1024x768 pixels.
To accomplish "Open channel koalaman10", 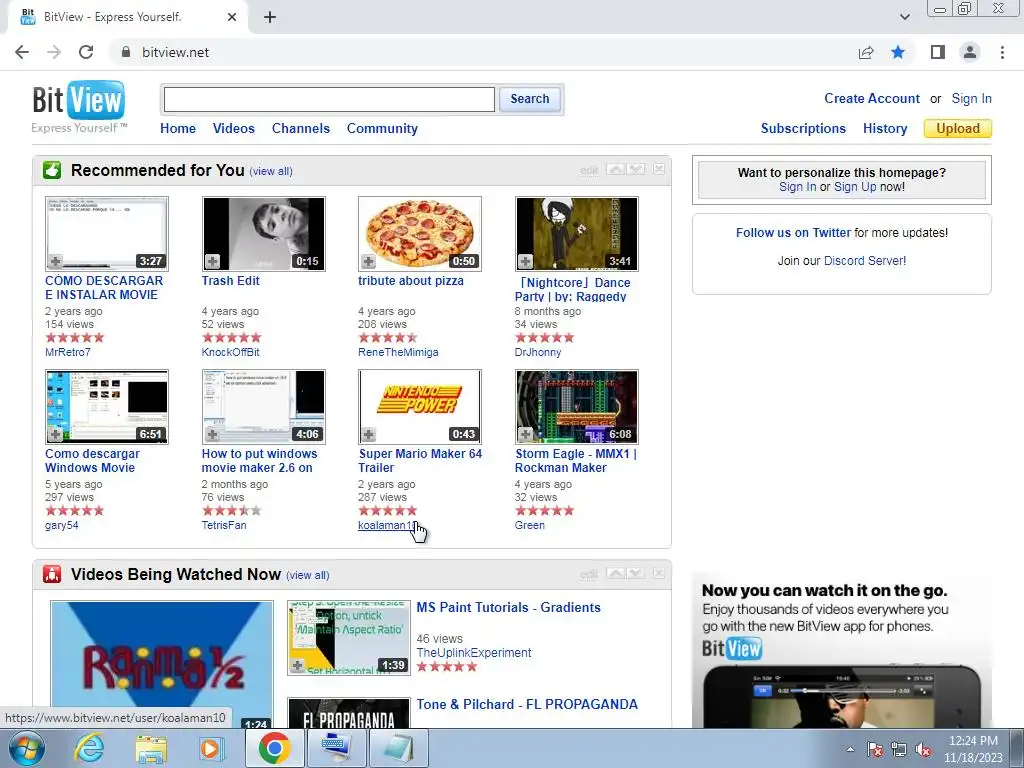I will point(386,525).
